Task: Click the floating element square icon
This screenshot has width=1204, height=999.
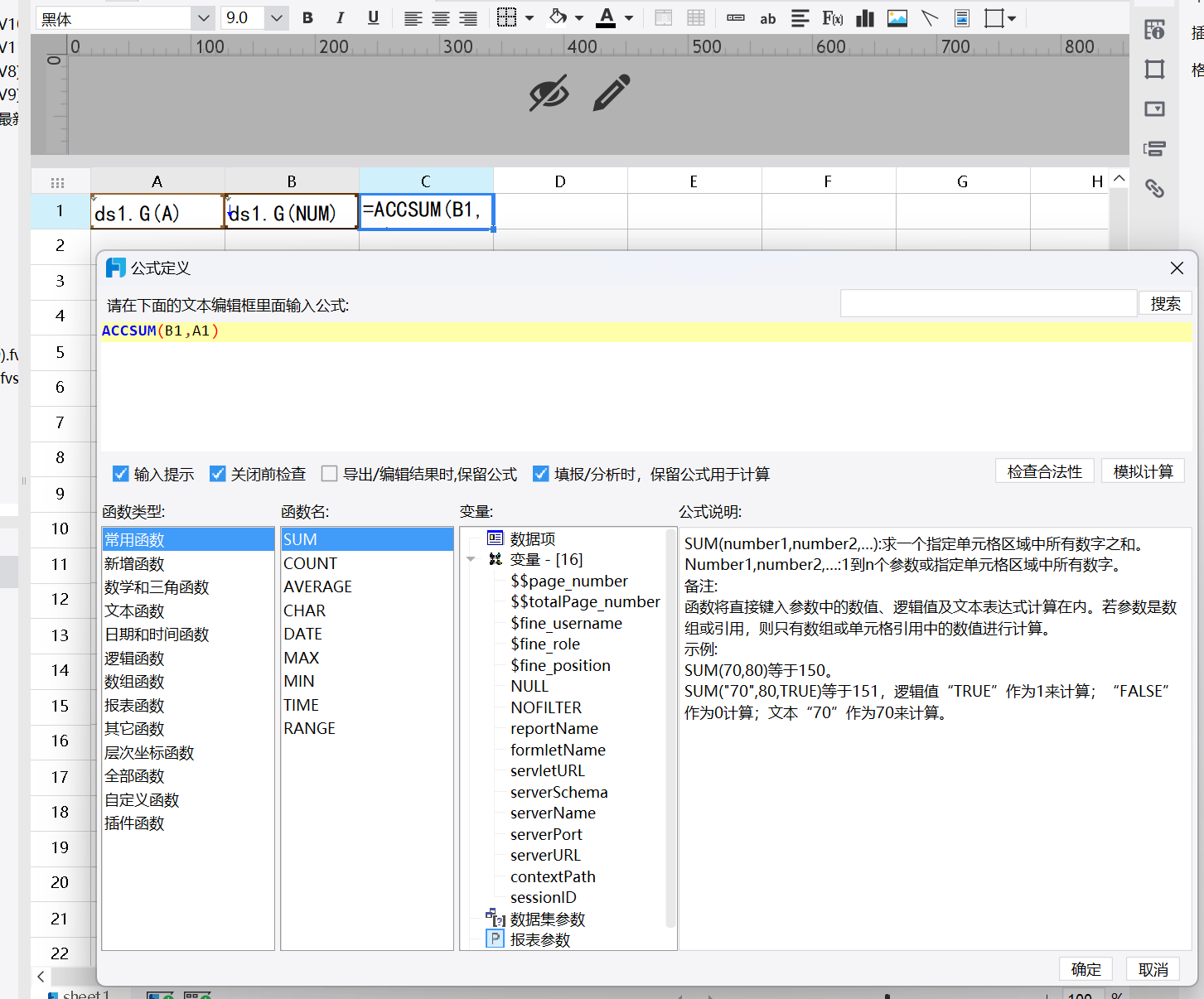Action: pyautogui.click(x=994, y=18)
